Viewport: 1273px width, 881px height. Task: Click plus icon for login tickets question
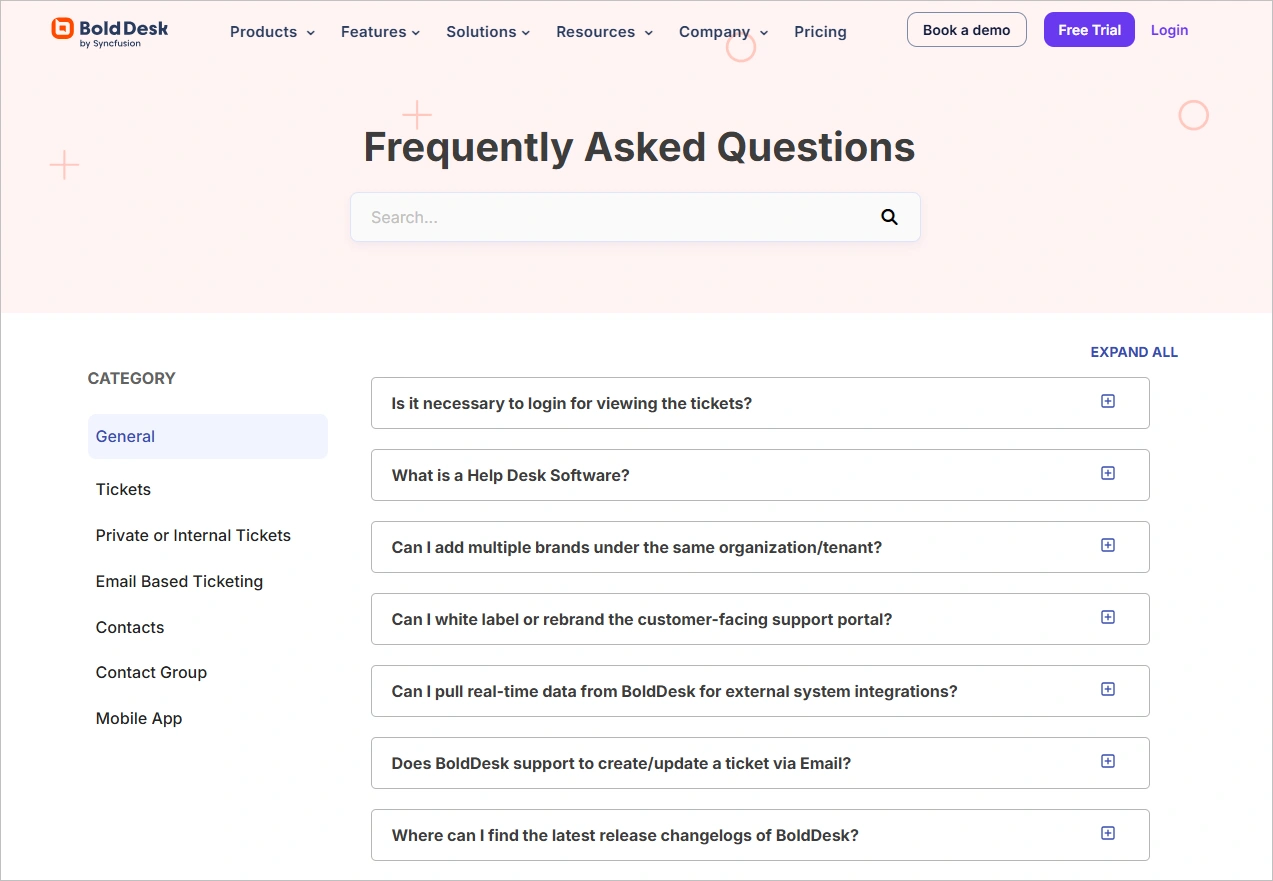click(x=1108, y=401)
